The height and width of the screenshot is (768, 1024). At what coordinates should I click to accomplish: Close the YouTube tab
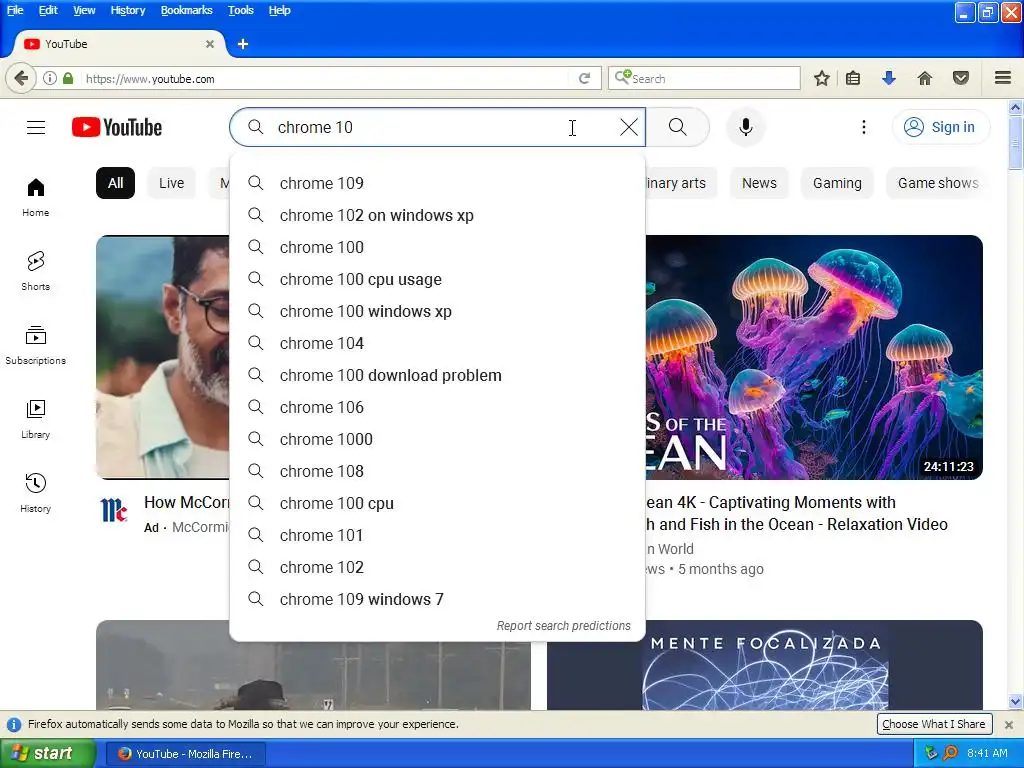(210, 44)
